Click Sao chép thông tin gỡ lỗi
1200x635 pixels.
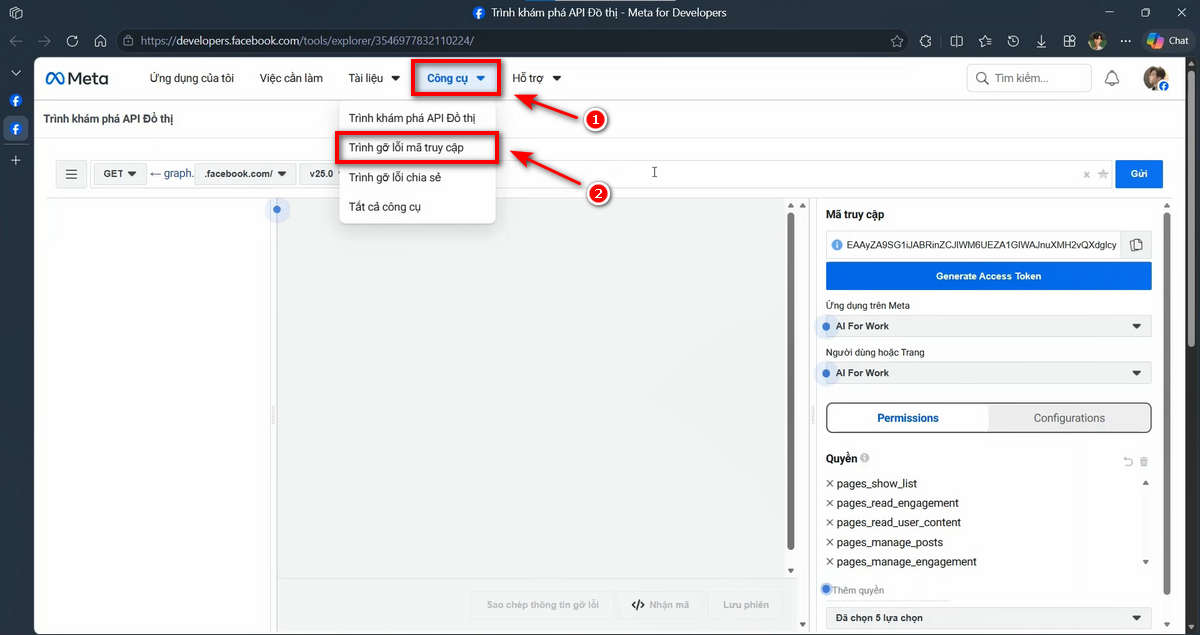click(542, 605)
